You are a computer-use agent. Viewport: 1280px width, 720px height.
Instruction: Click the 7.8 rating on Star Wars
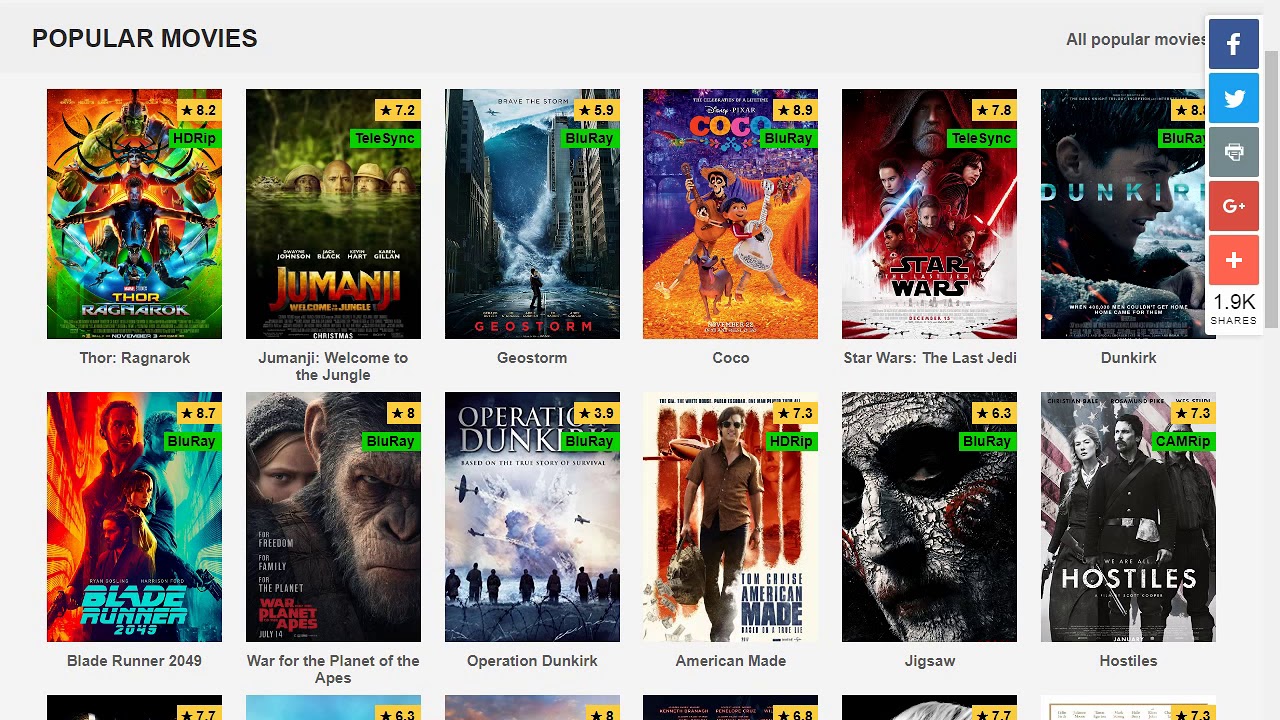(993, 110)
